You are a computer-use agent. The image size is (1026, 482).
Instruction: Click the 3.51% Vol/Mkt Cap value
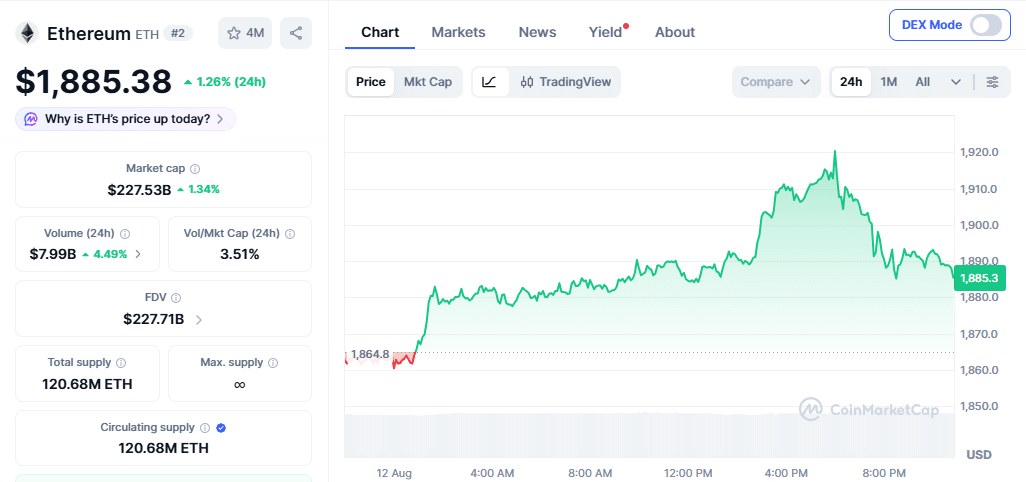point(239,254)
